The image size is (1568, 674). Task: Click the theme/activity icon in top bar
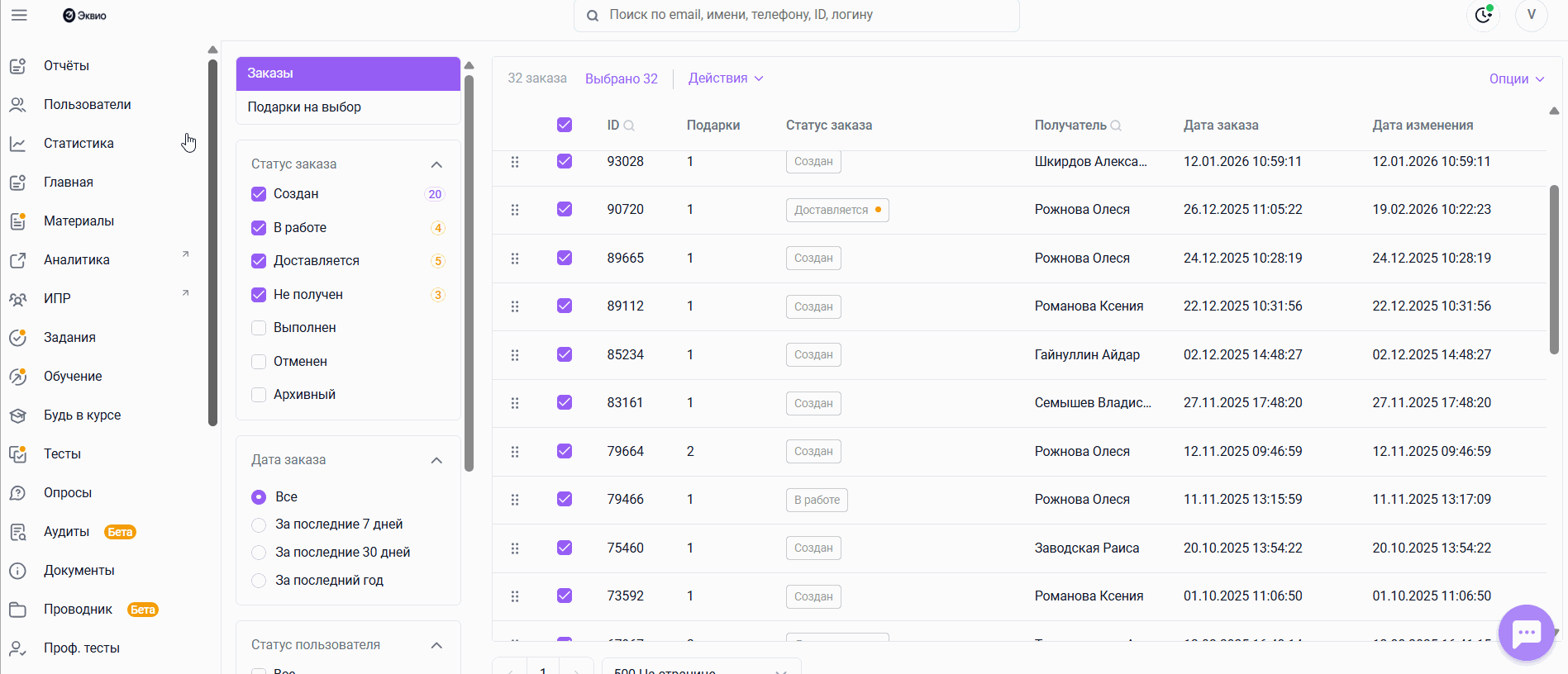(x=1483, y=15)
